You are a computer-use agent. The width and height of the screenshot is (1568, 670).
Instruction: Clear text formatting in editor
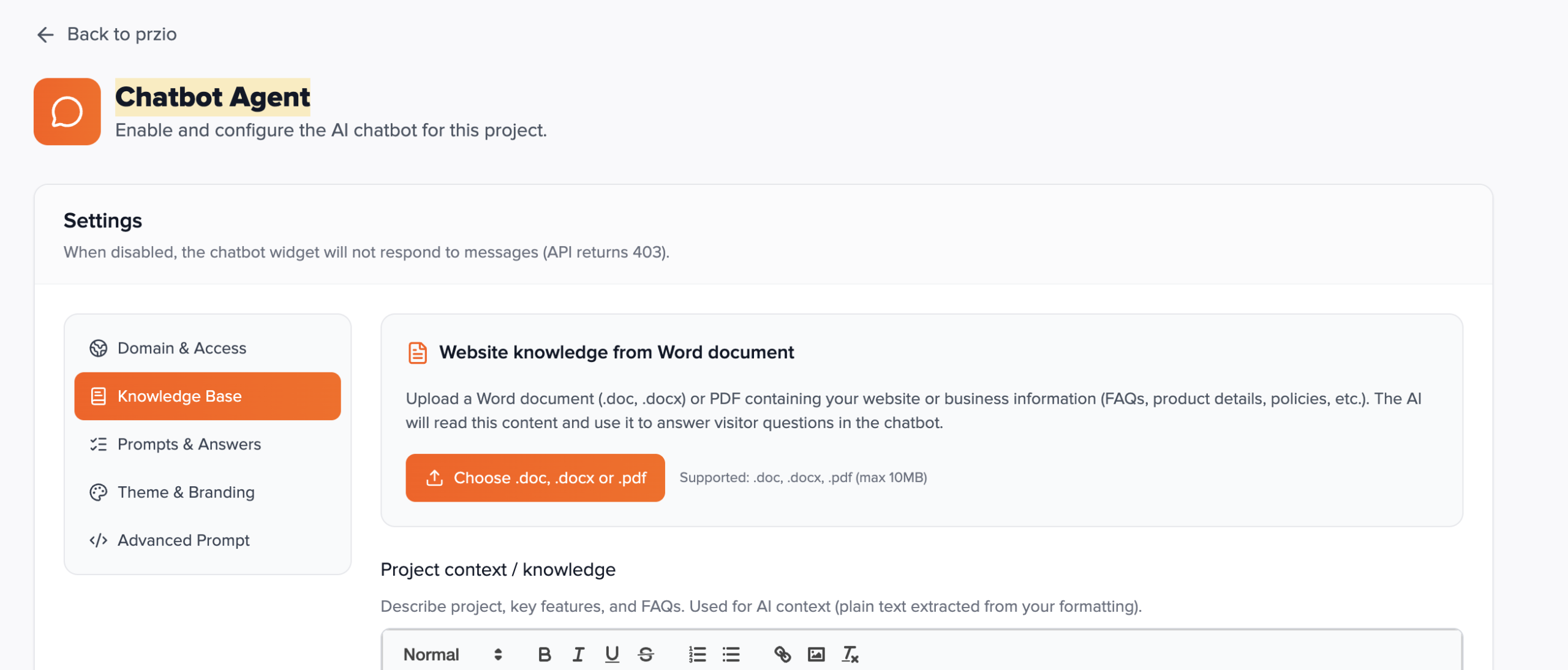click(x=850, y=655)
